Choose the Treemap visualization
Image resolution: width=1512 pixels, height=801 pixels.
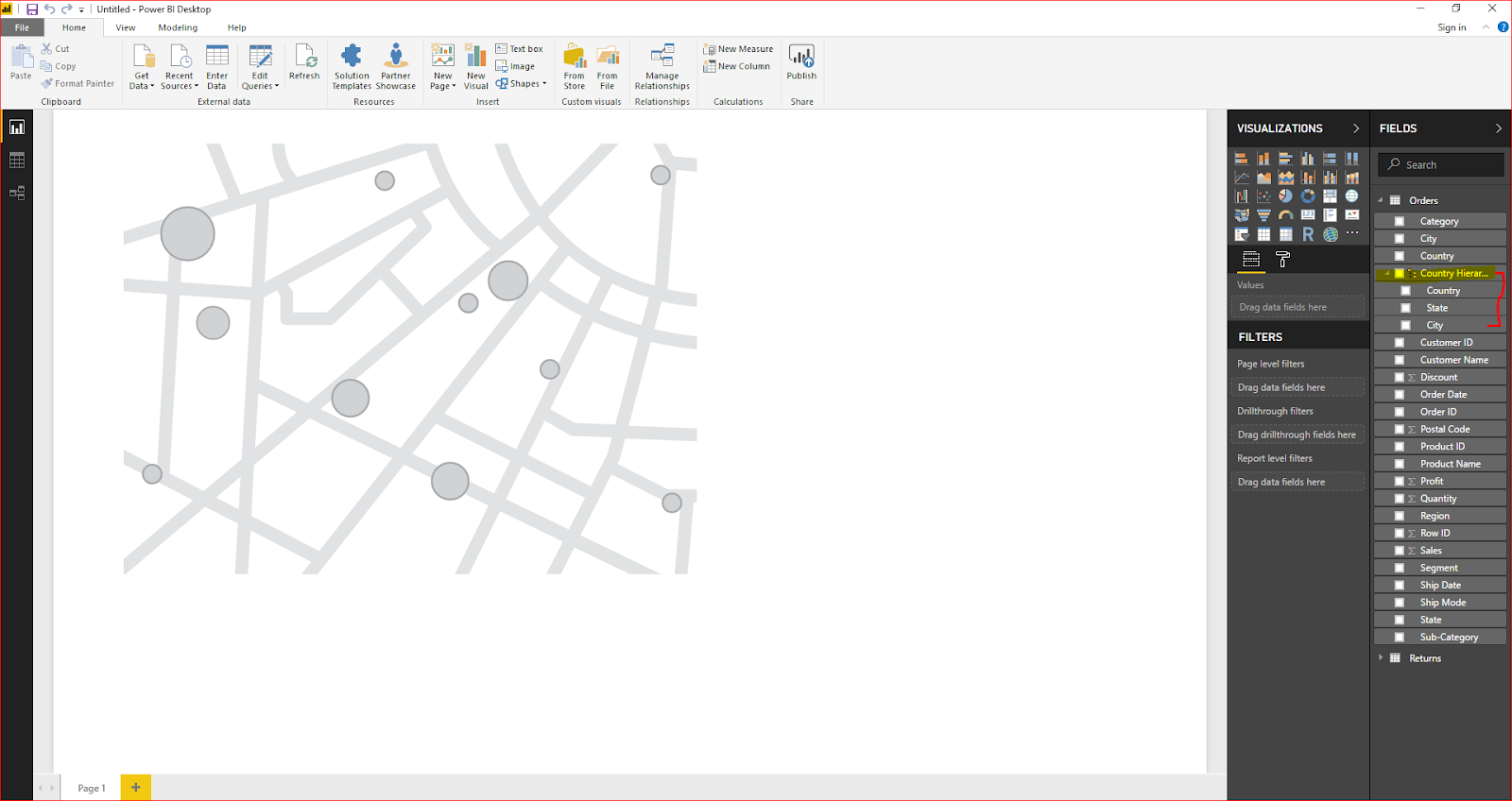tap(1330, 196)
